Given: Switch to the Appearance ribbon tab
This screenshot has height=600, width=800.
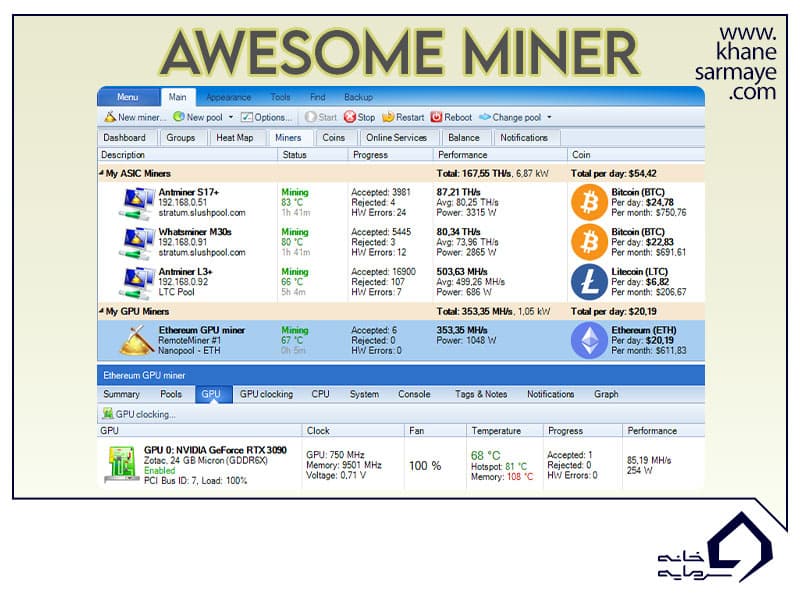Looking at the screenshot, I should coord(228,97).
